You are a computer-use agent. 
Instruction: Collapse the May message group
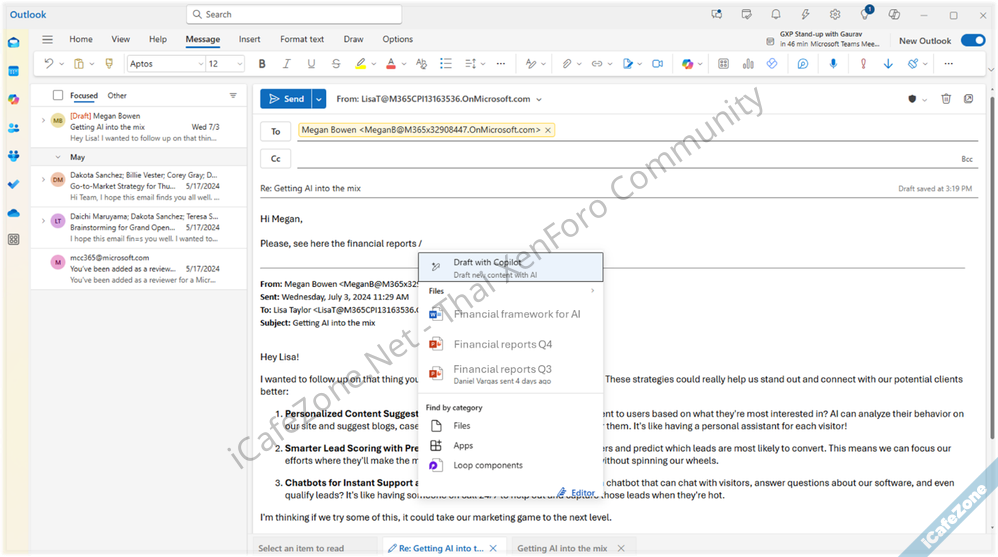coord(59,157)
